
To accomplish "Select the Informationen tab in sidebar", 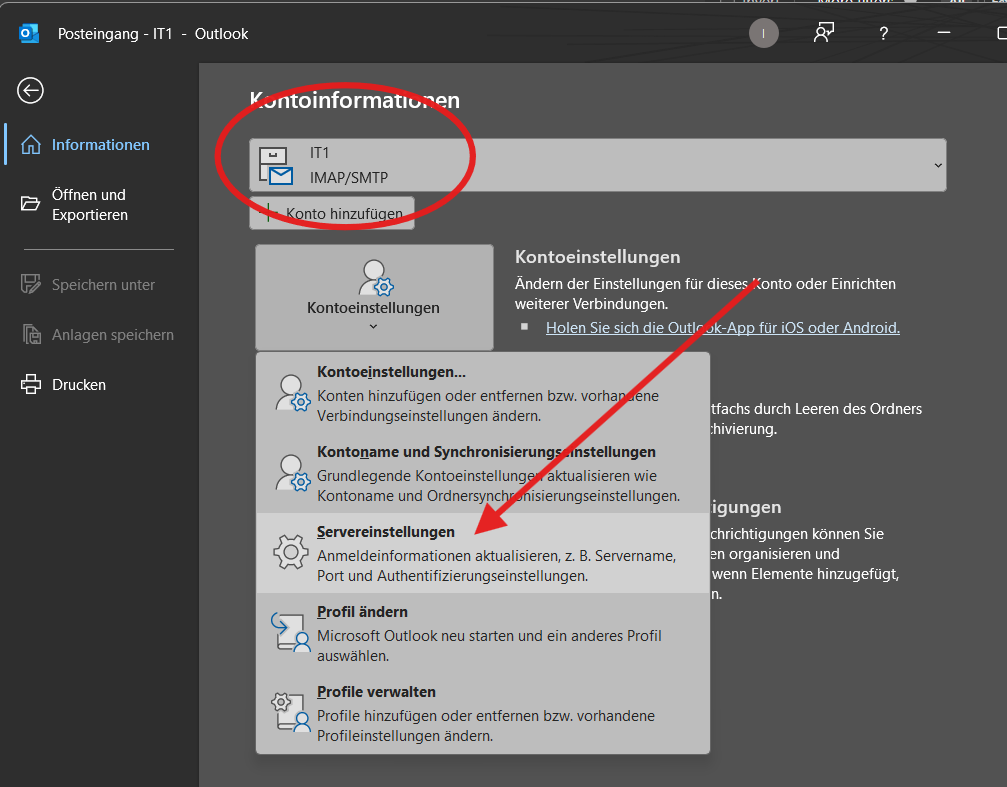I will pos(100,145).
